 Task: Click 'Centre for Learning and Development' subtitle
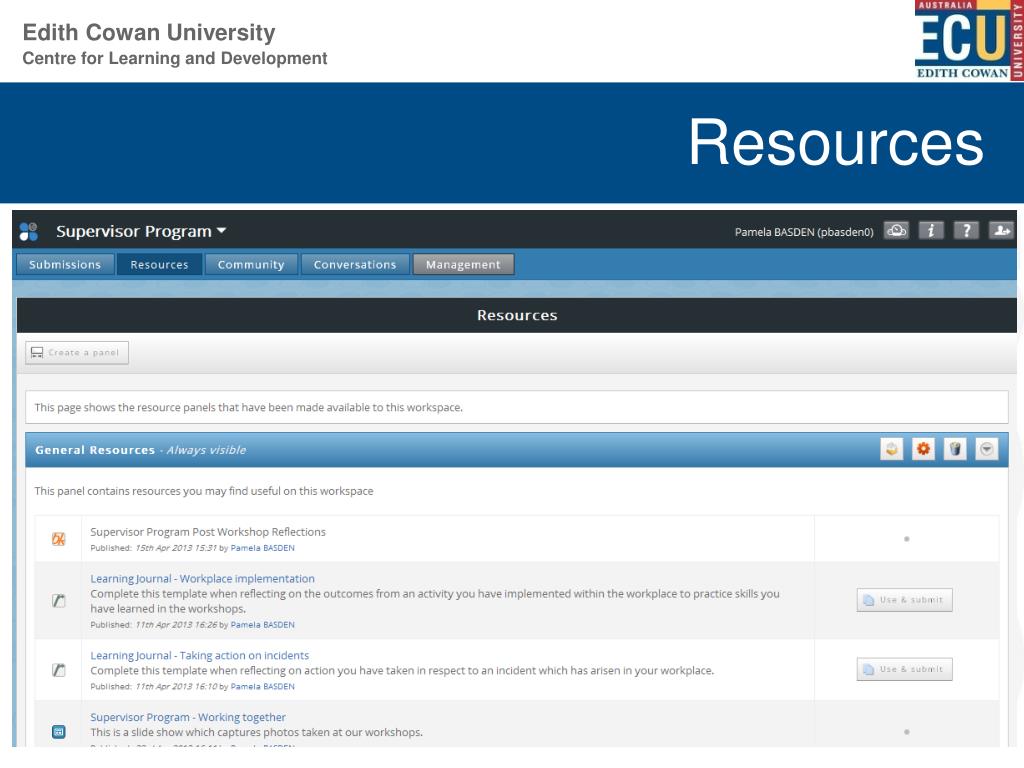click(175, 58)
